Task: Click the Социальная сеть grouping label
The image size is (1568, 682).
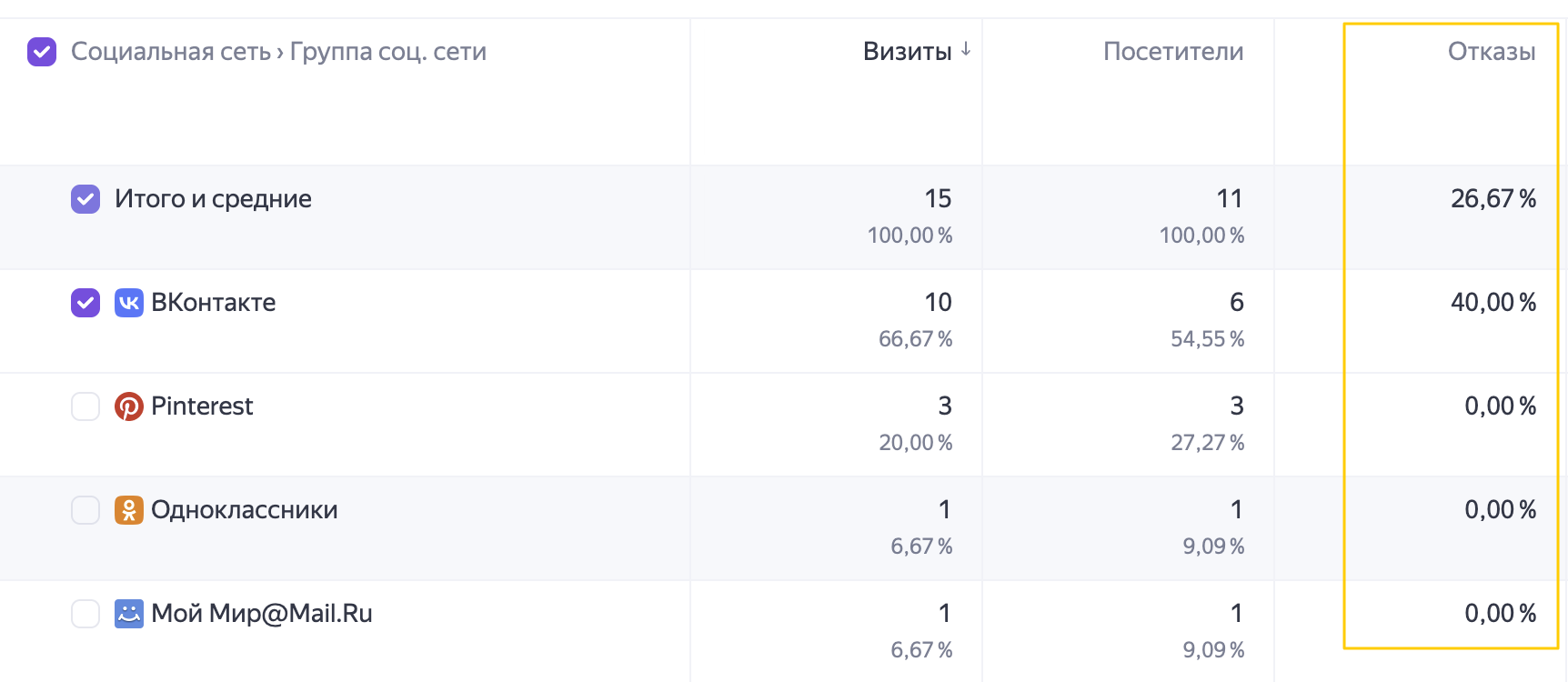Action: (x=171, y=52)
